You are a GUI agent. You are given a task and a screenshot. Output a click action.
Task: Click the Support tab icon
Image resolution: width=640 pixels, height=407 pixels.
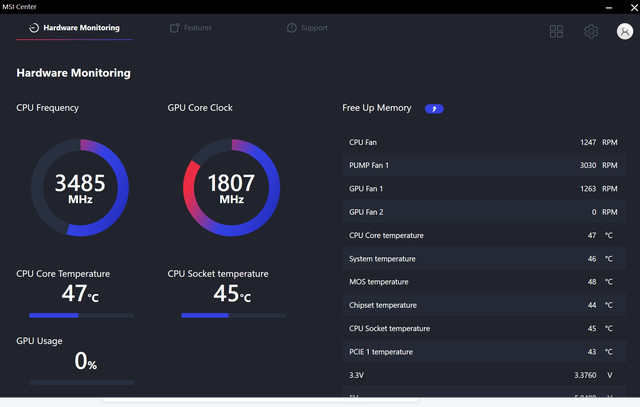[291, 28]
